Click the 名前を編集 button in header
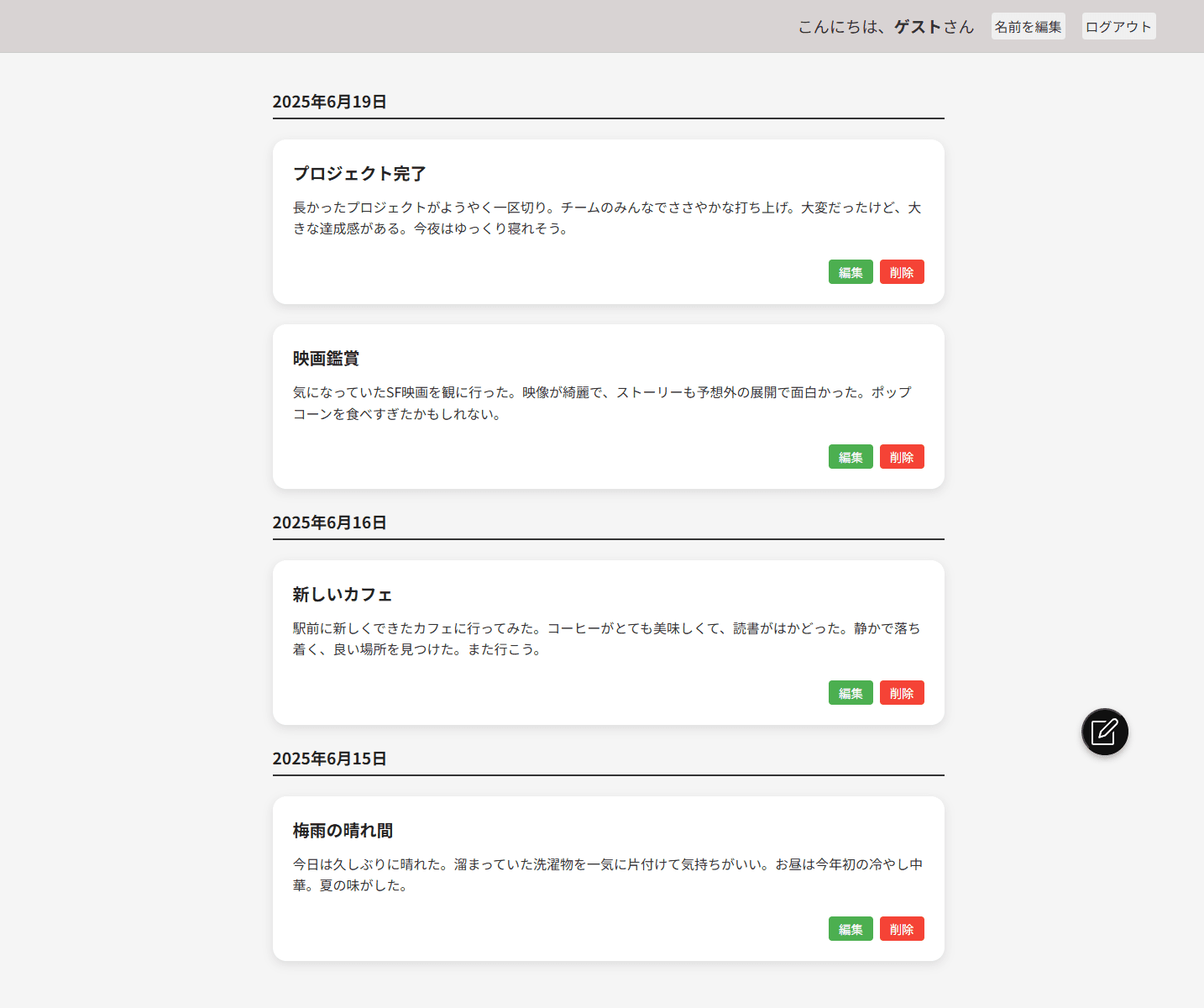Viewport: 1204px width, 1008px height. (x=1028, y=27)
